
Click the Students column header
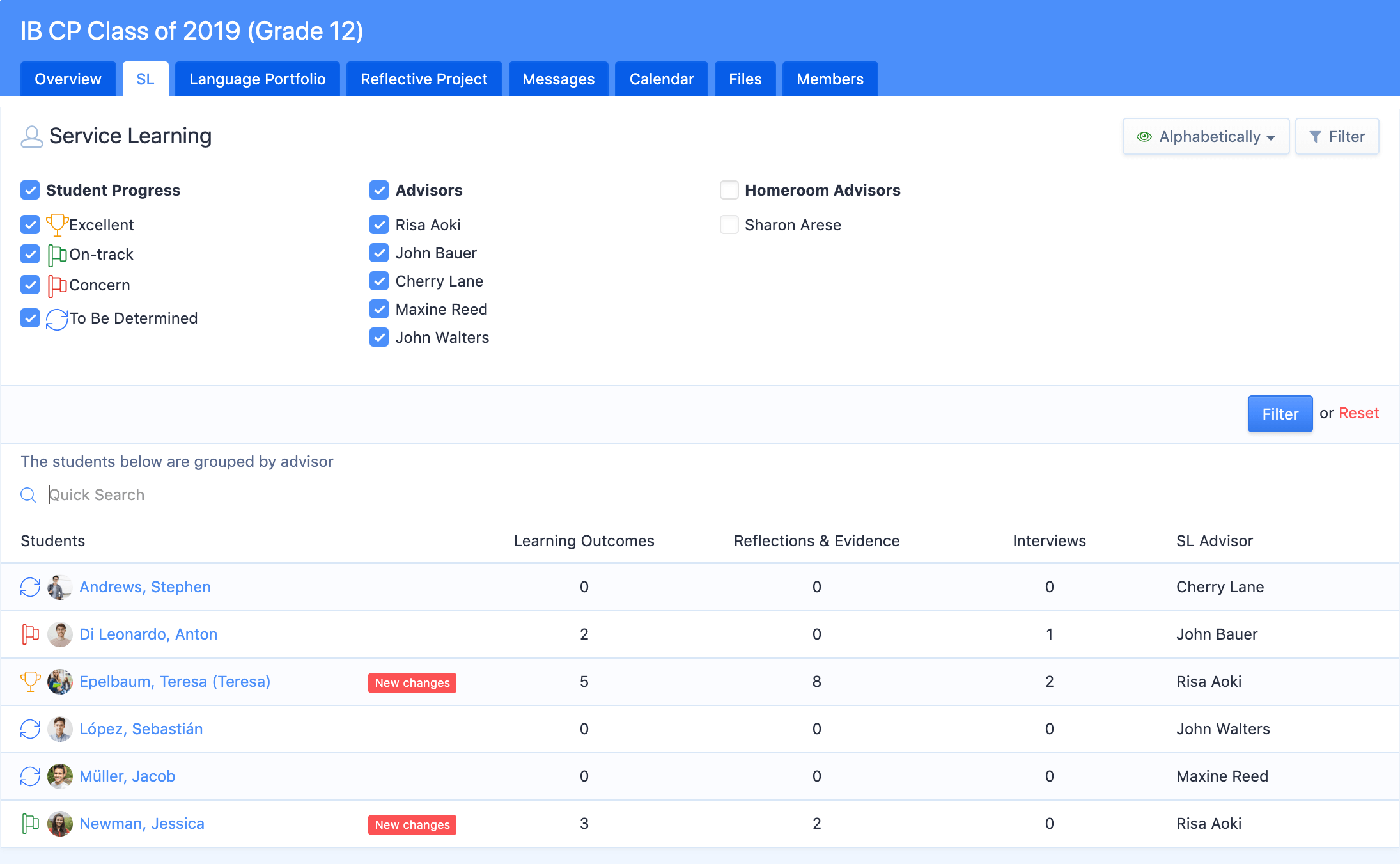pos(52,541)
